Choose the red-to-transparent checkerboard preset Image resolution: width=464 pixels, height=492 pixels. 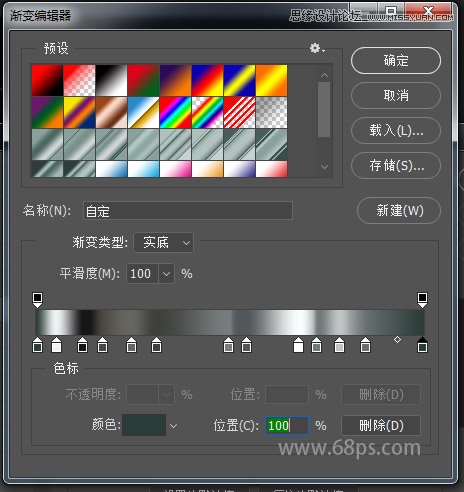click(x=79, y=80)
